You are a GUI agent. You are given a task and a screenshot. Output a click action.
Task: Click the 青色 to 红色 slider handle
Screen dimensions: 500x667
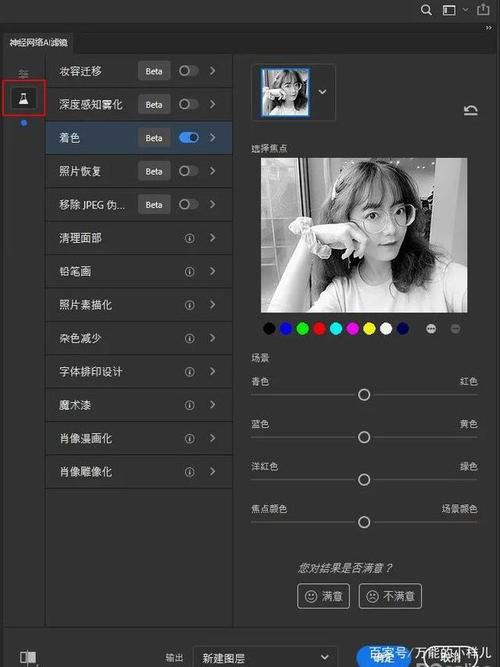pos(364,395)
